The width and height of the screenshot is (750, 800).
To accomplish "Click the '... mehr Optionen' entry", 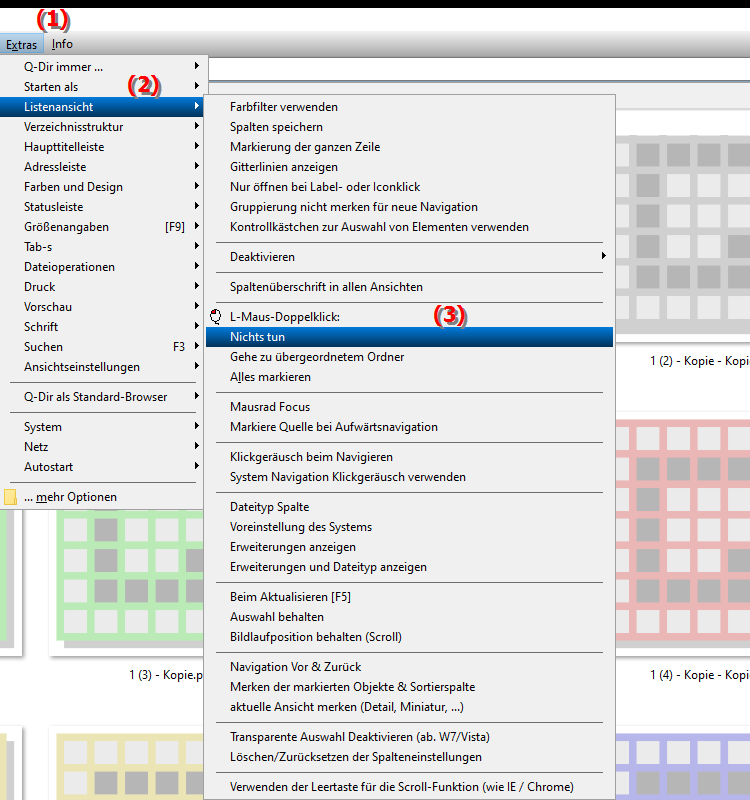I will tap(102, 497).
